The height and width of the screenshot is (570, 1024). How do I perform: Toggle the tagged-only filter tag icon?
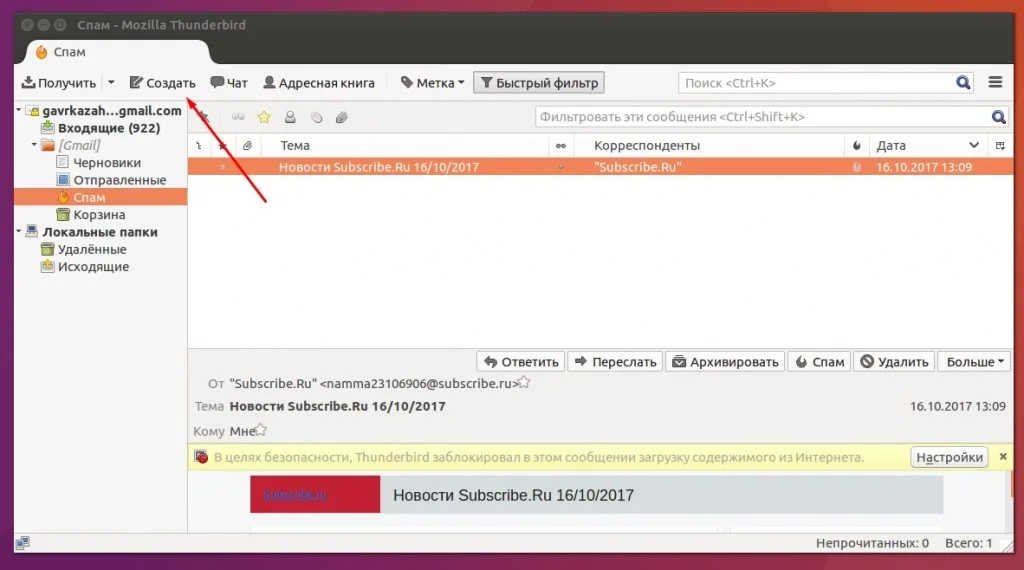pyautogui.click(x=317, y=117)
